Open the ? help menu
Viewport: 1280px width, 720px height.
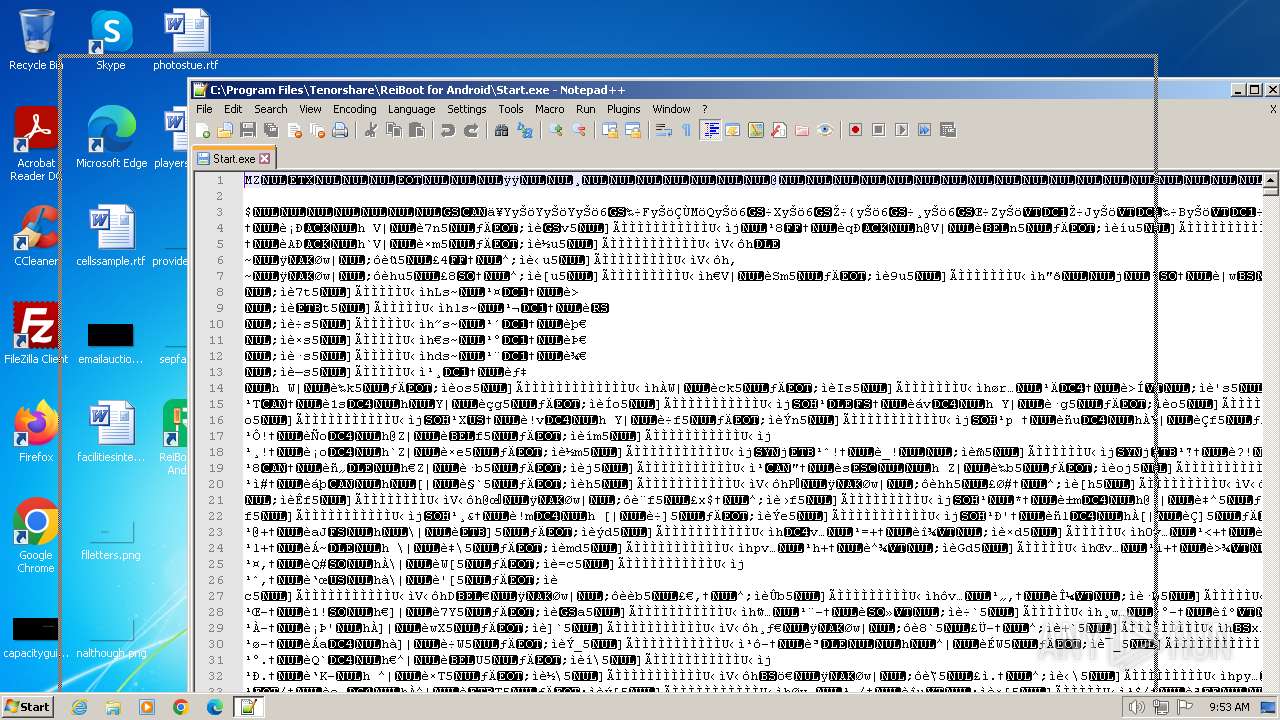point(704,109)
